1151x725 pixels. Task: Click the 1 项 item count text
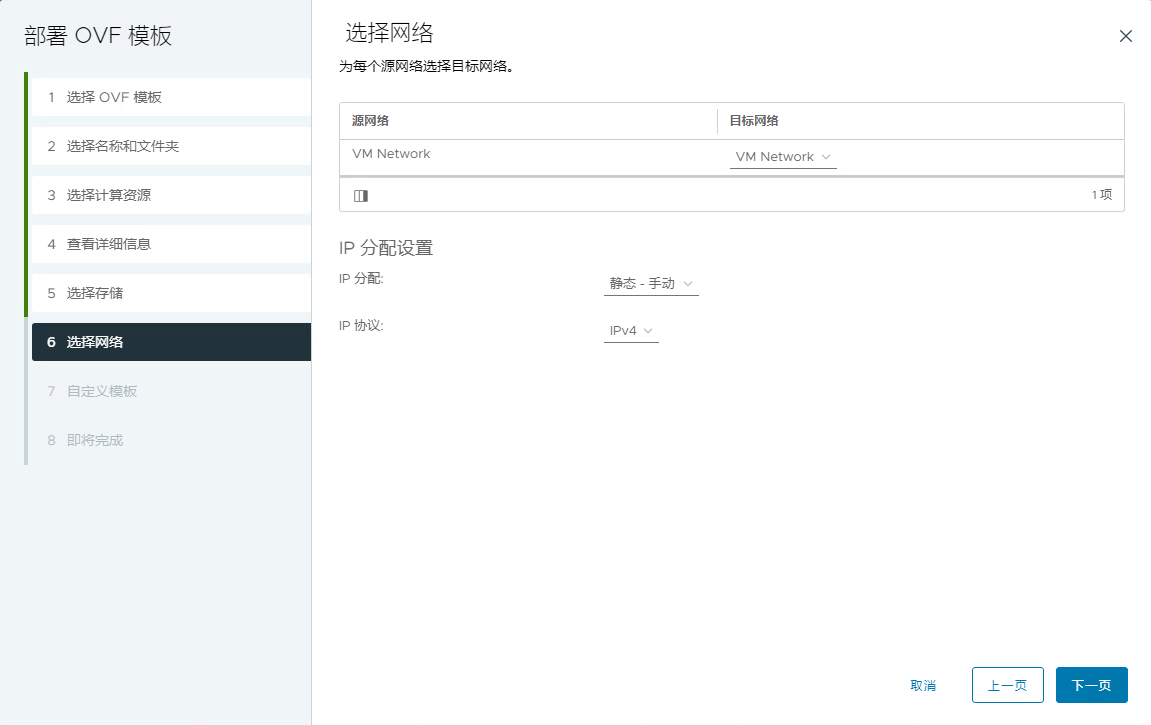[x=1102, y=194]
